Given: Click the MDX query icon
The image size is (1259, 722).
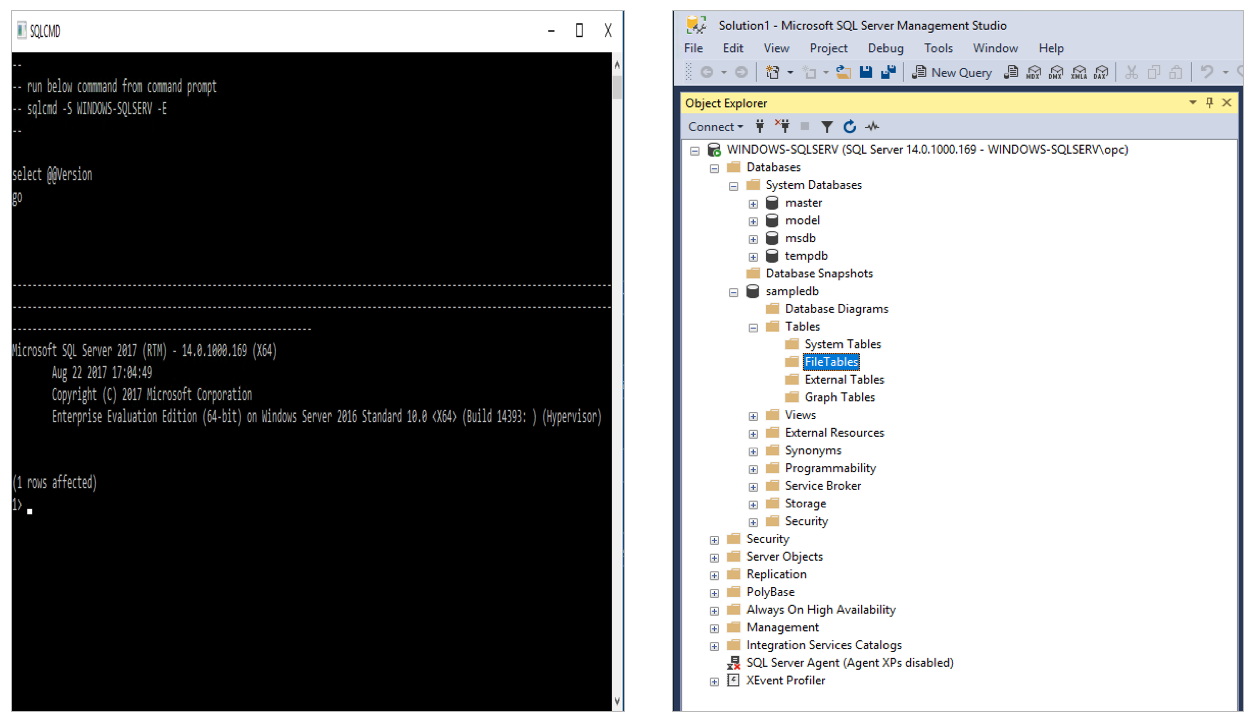Looking at the screenshot, I should (x=1033, y=72).
